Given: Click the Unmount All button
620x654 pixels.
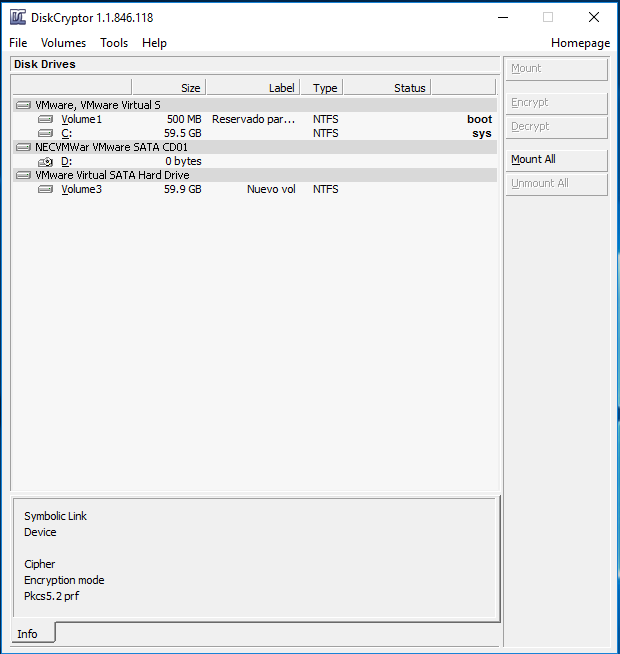Looking at the screenshot, I should tap(557, 184).
